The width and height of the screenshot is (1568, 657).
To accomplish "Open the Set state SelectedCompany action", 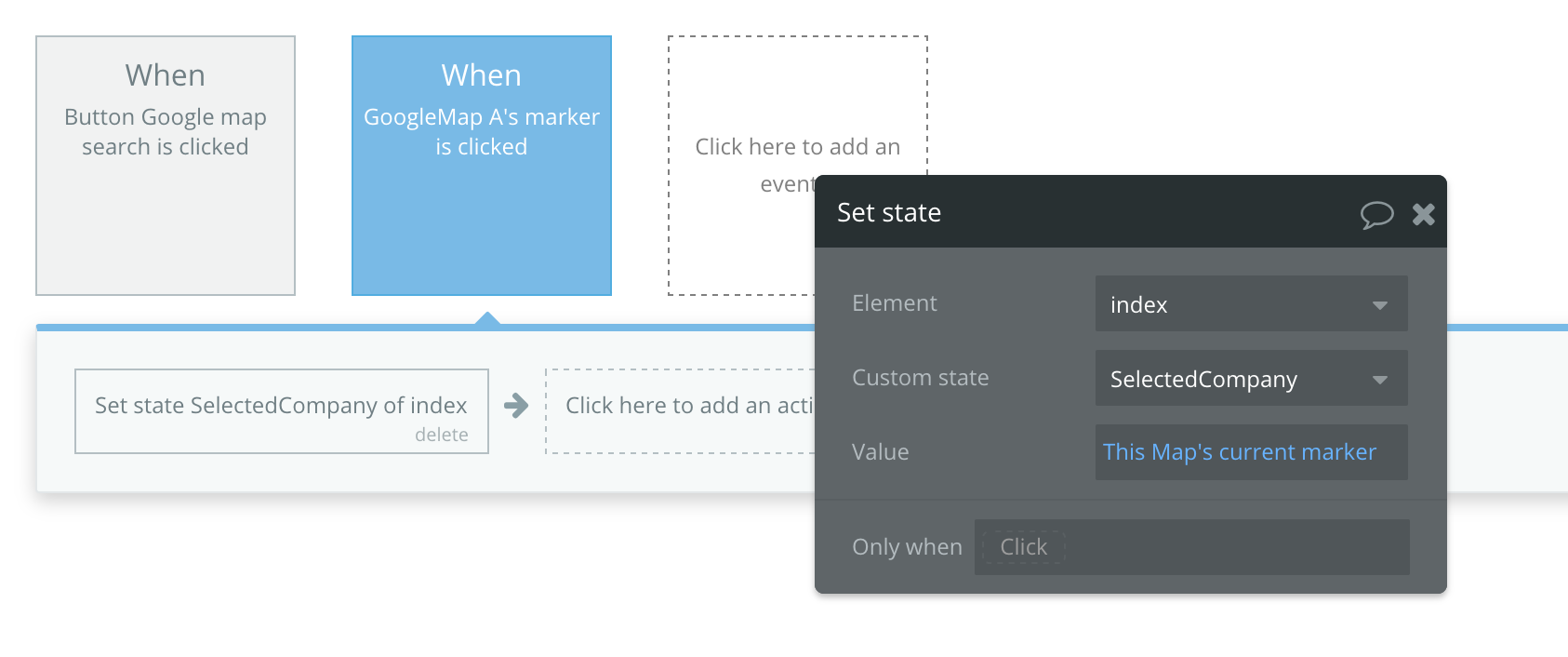I will (281, 406).
